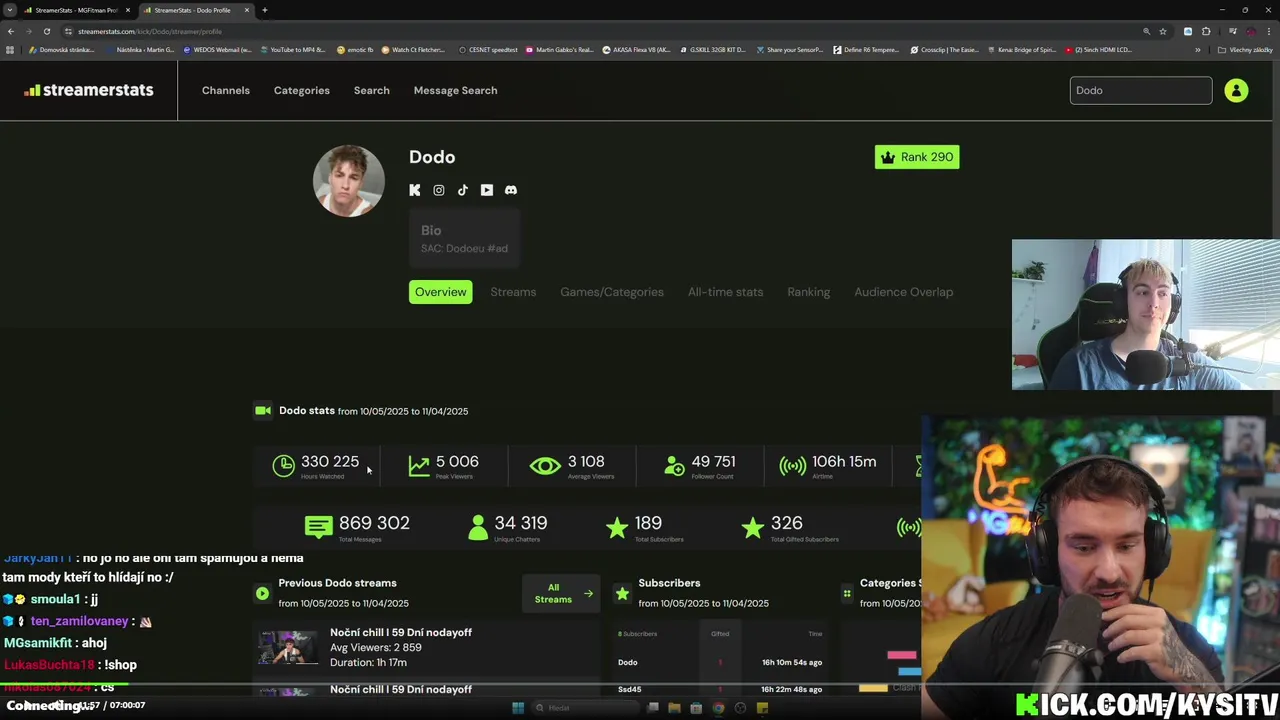
Task: Click the star icon beside Subscribers heading
Action: [x=622, y=593]
